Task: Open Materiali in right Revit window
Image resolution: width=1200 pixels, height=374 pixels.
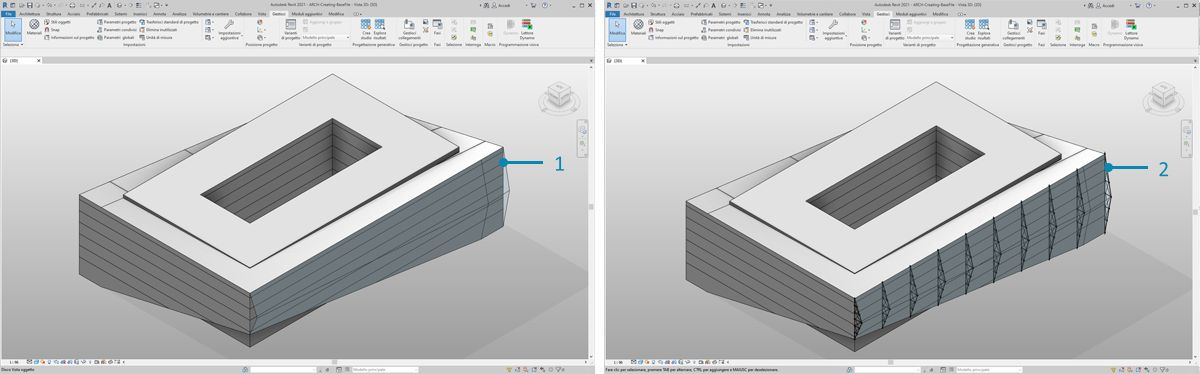Action: click(639, 28)
